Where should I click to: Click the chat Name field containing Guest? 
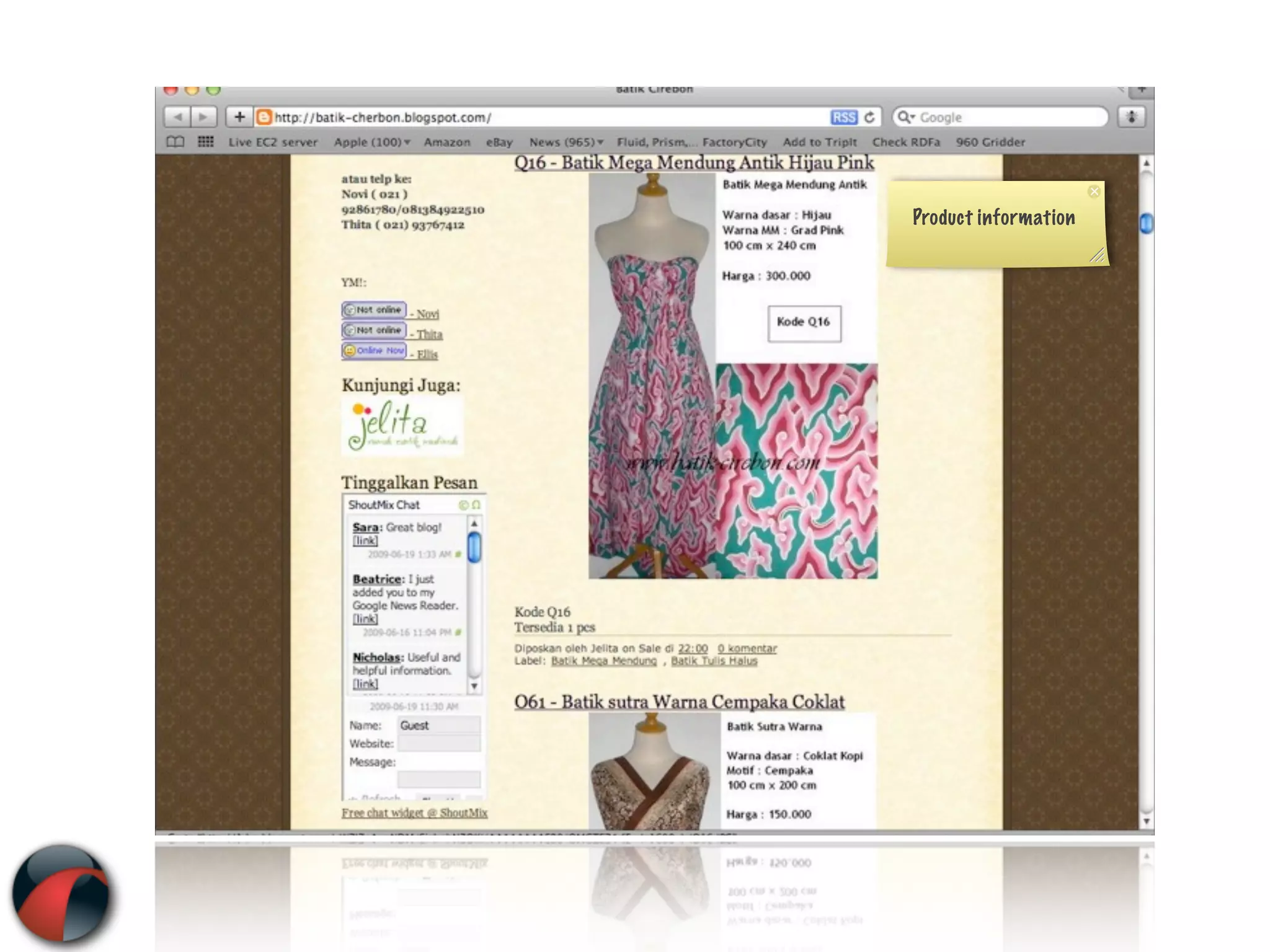pos(439,725)
